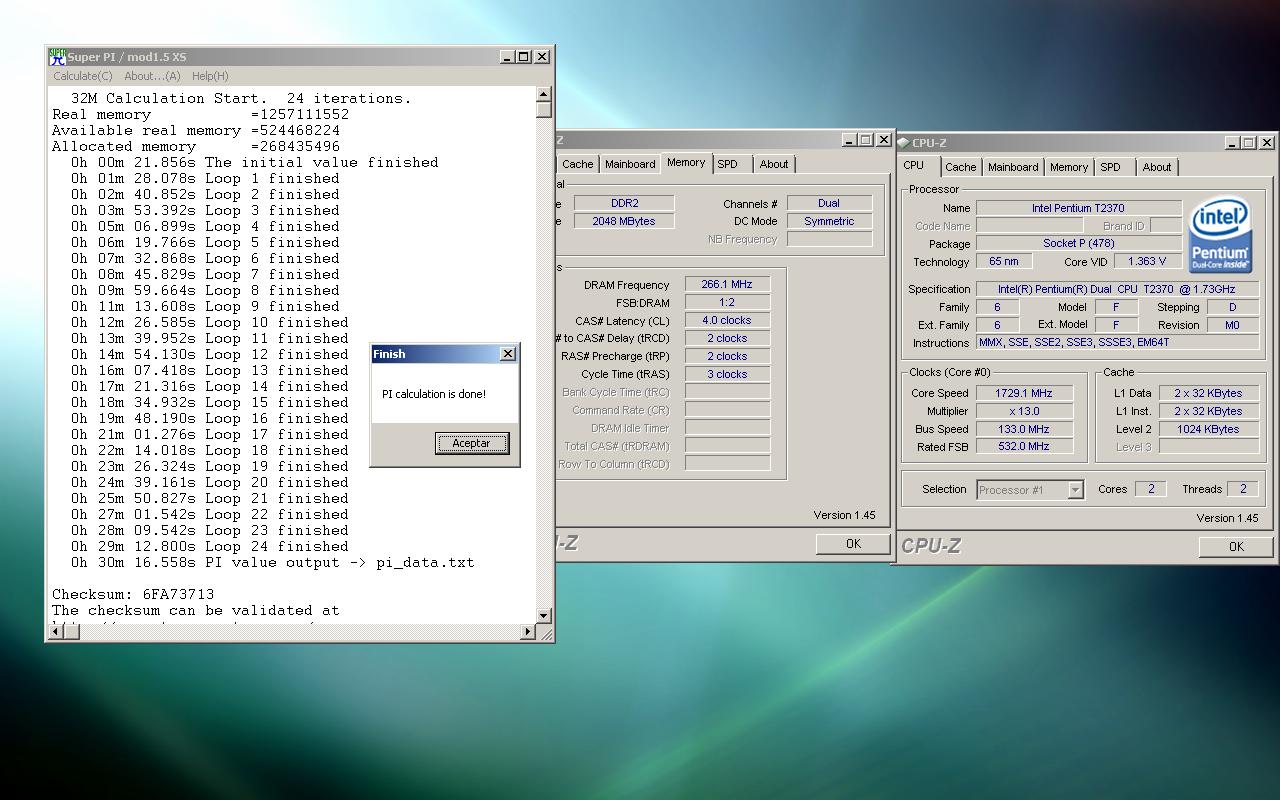
Task: Click the Core VID value 1.363 V
Action: click(x=1146, y=261)
